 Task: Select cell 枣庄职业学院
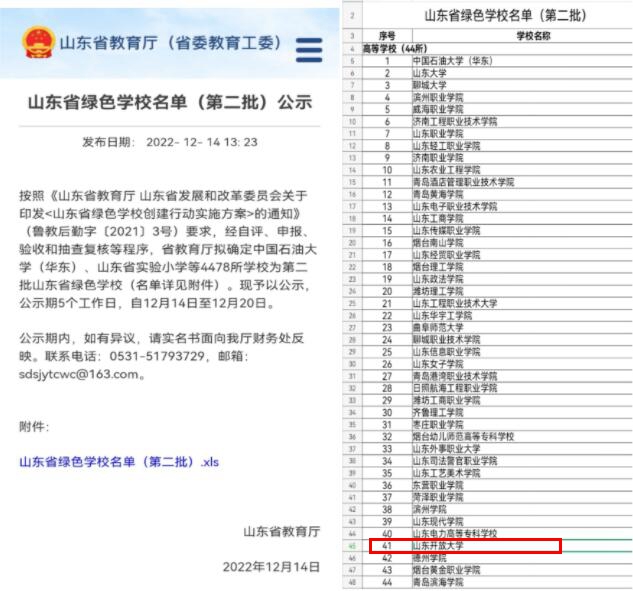point(522,424)
